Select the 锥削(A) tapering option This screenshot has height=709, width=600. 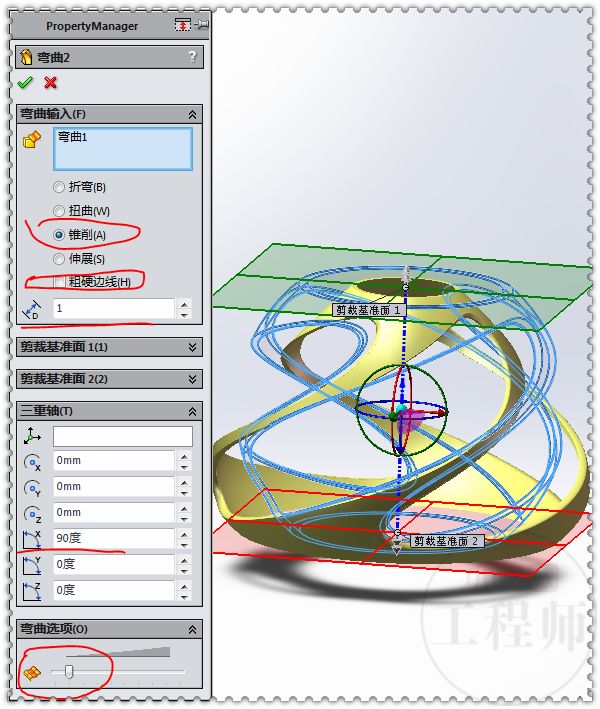pos(59,235)
